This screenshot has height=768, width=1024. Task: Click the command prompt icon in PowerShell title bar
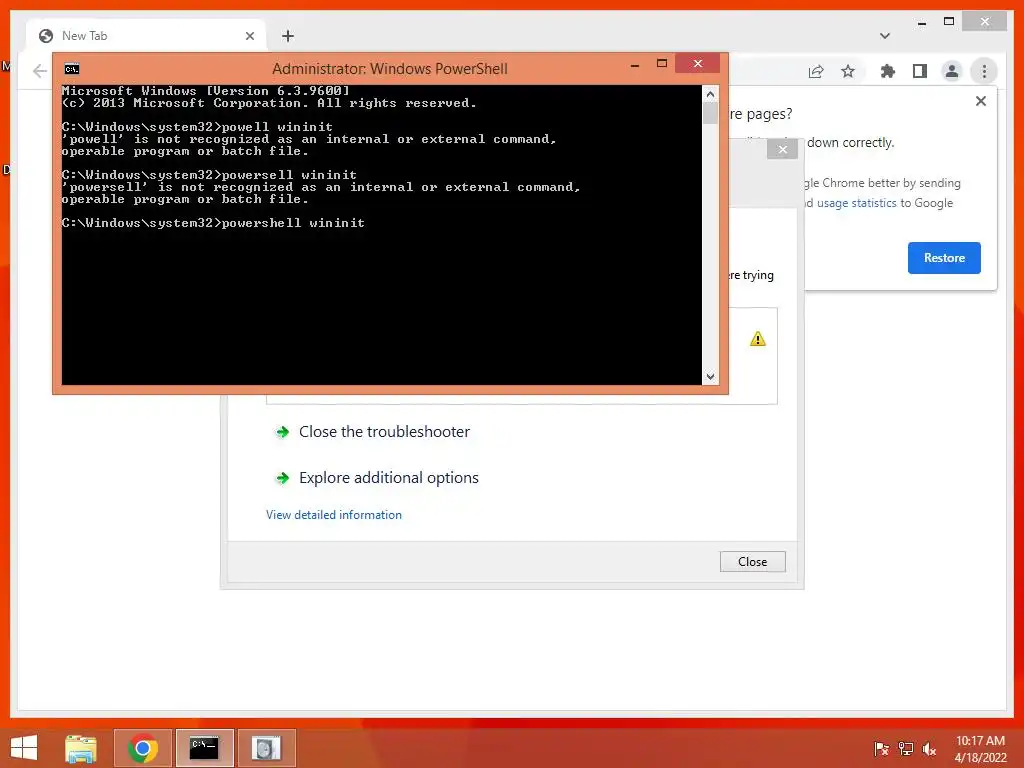[x=72, y=69]
